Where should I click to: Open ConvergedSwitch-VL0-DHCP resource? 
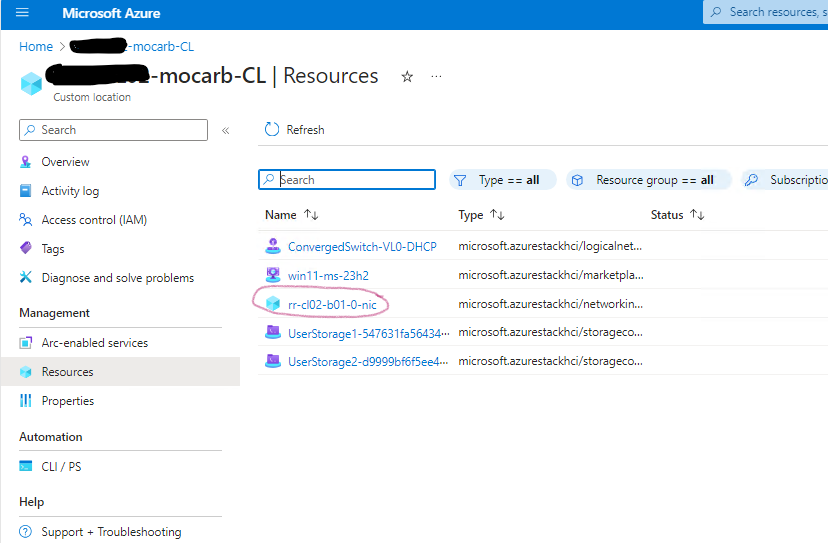[362, 247]
